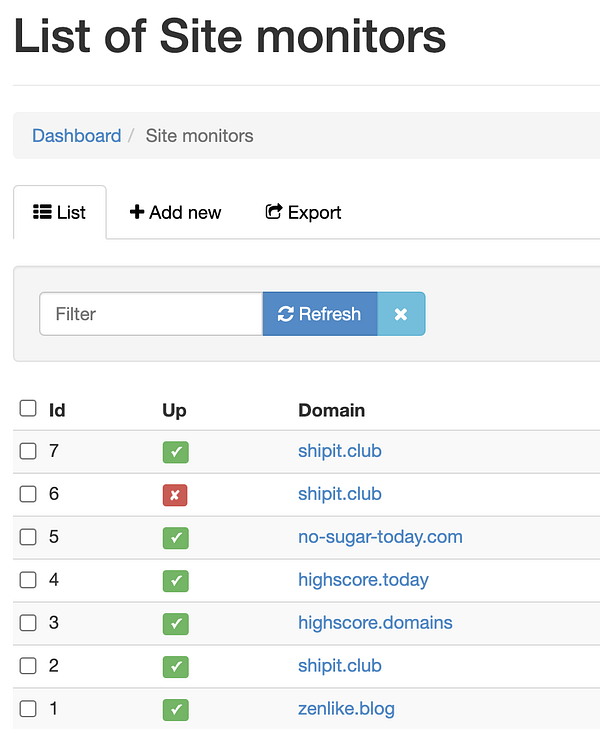Click green check icon in highscore.domains row

(x=175, y=624)
